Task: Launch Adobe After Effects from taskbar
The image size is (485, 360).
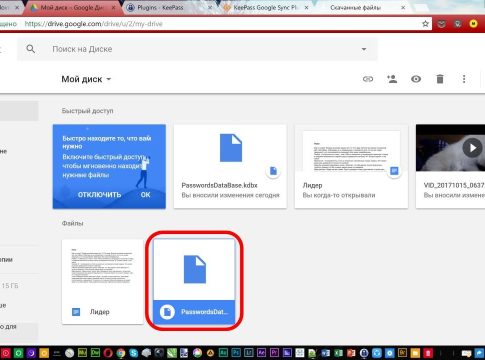Action: point(261,353)
